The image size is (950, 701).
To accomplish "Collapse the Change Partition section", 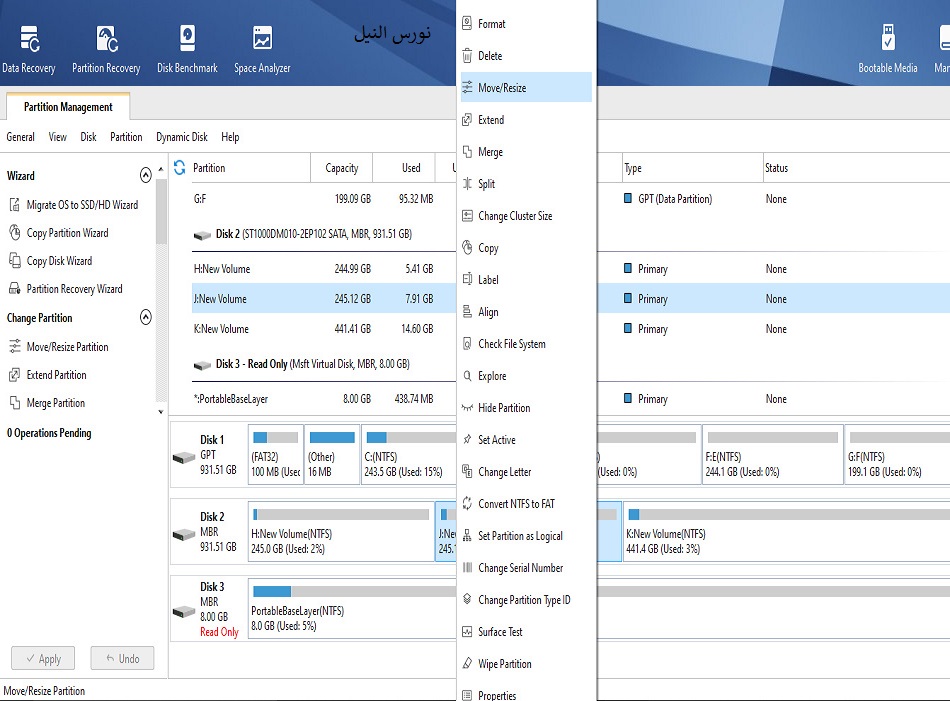I will (146, 318).
